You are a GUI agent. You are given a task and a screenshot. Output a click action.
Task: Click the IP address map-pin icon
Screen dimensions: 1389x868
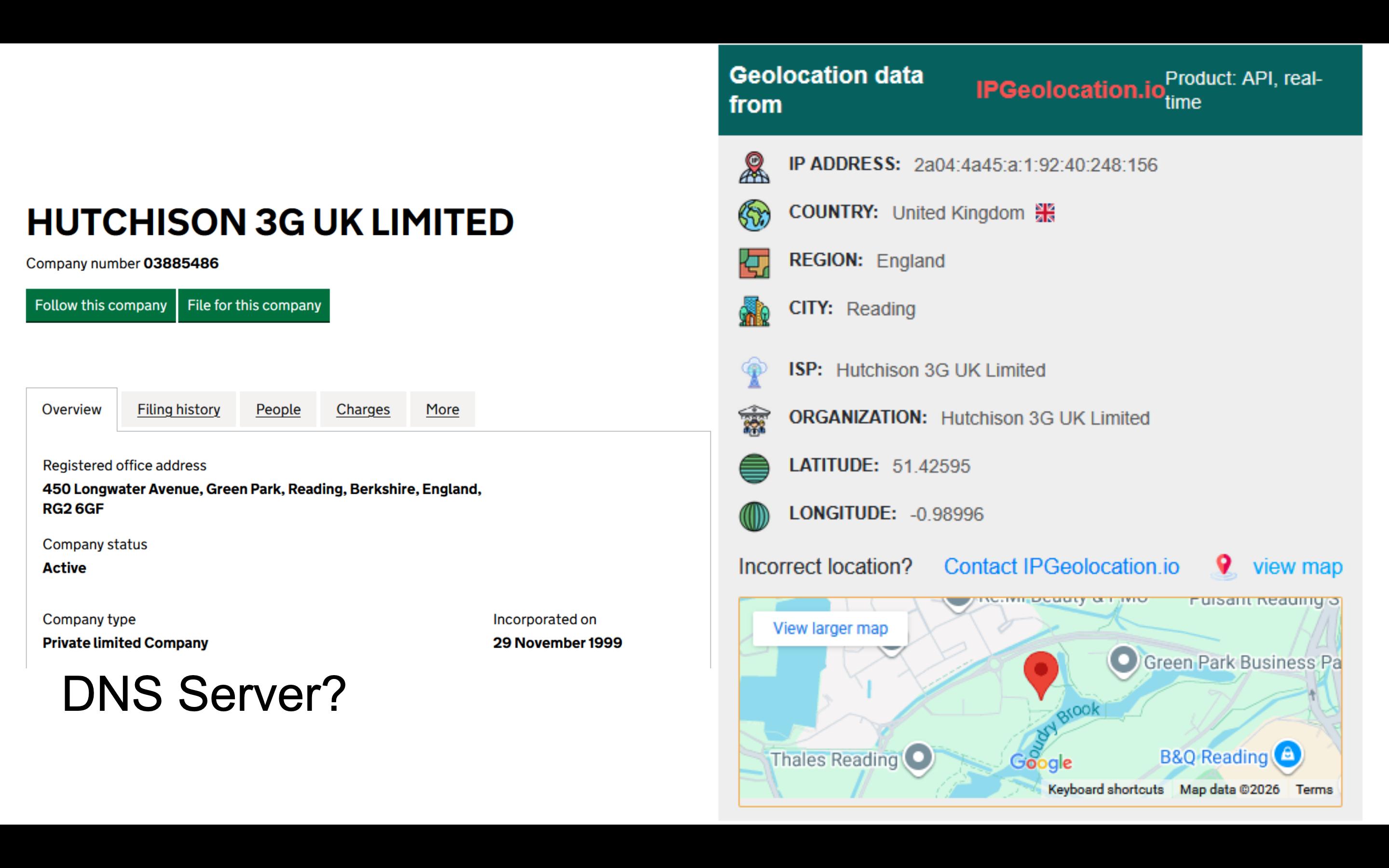(754, 167)
